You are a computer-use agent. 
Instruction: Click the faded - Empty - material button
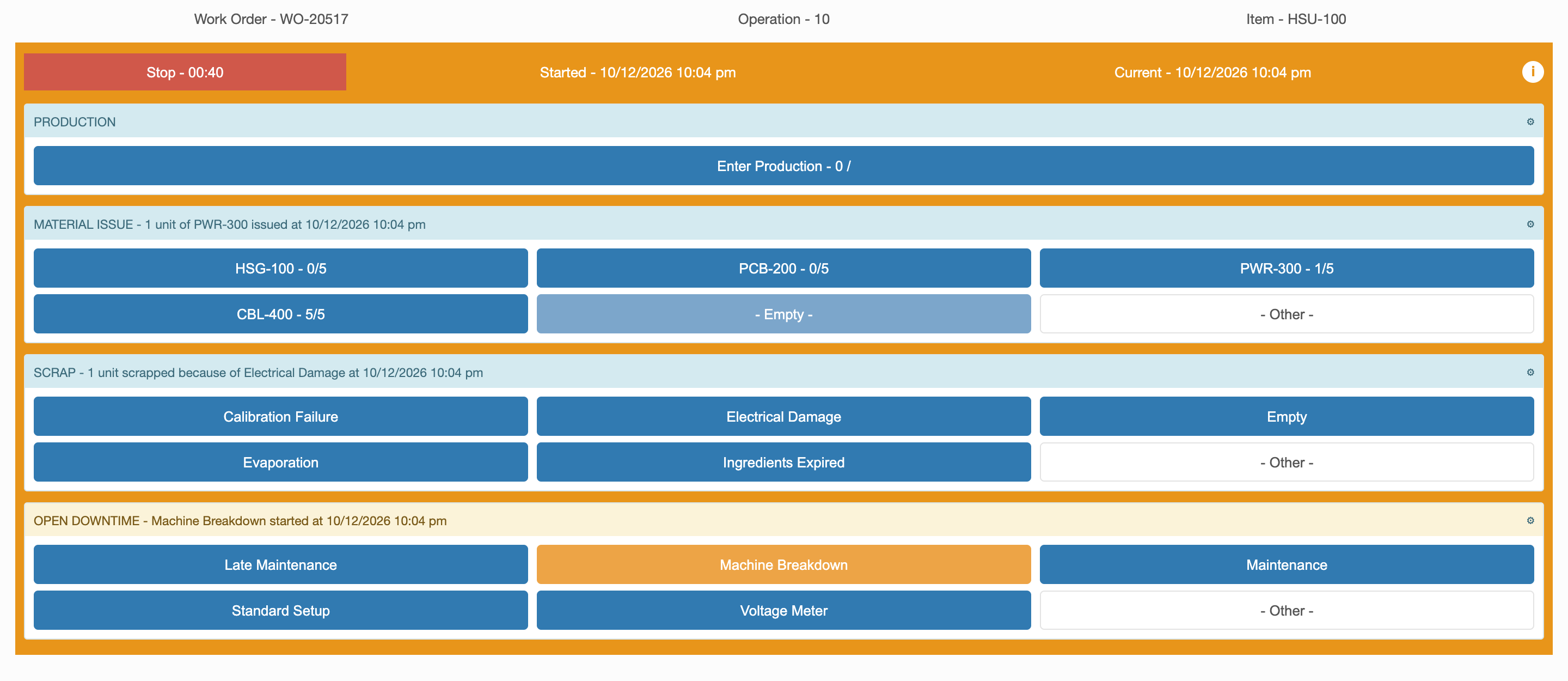783,314
